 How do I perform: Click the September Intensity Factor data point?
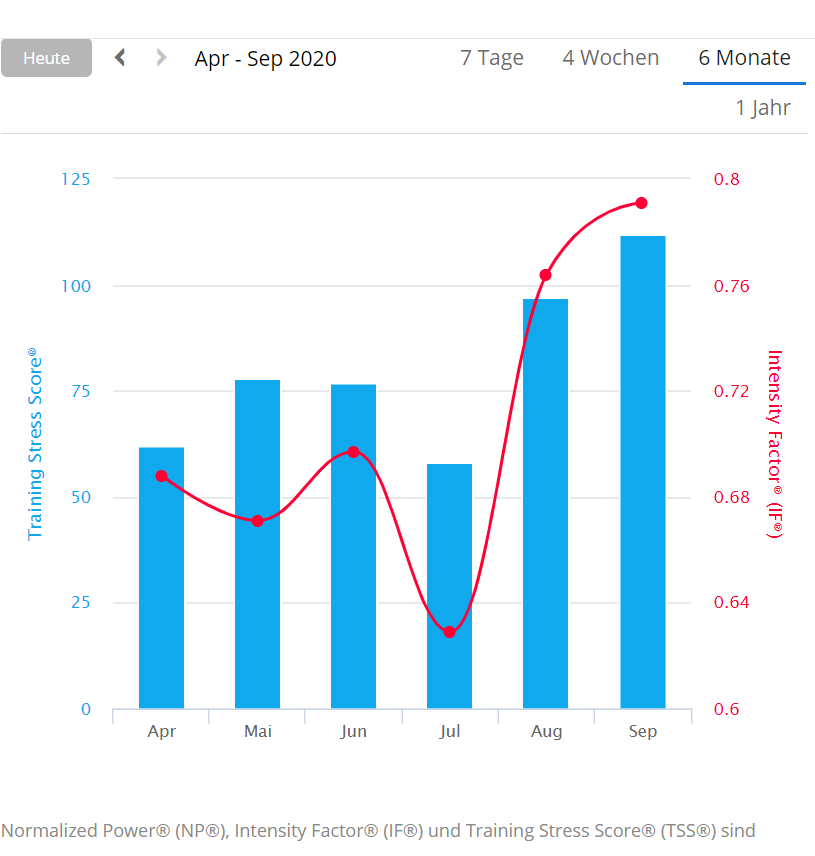point(642,203)
